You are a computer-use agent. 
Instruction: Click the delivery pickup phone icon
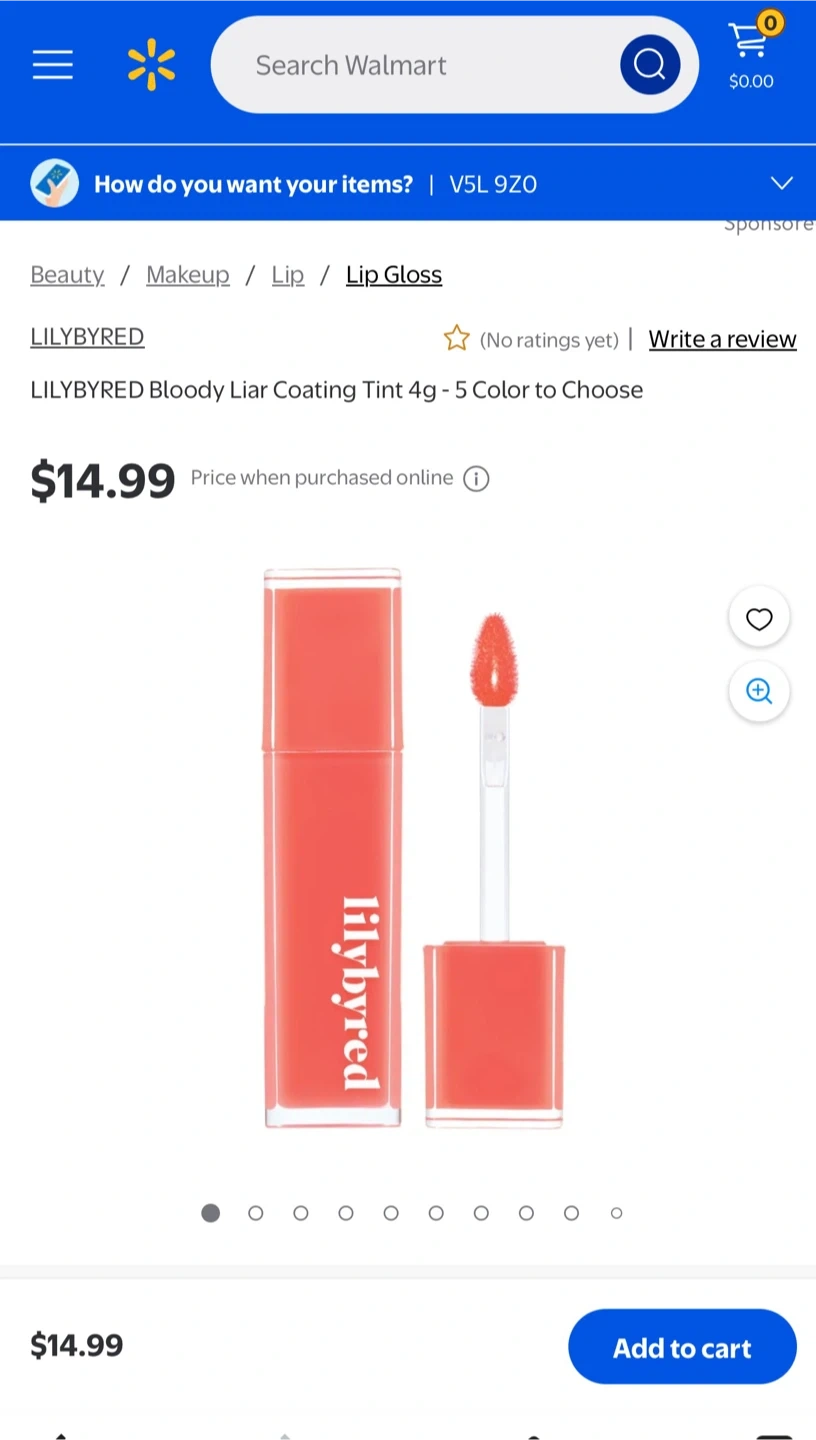55,183
